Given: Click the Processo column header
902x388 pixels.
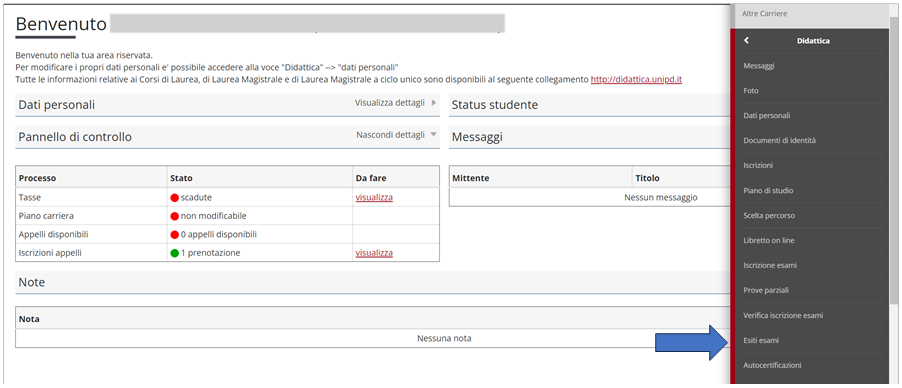Looking at the screenshot, I should [x=91, y=178].
